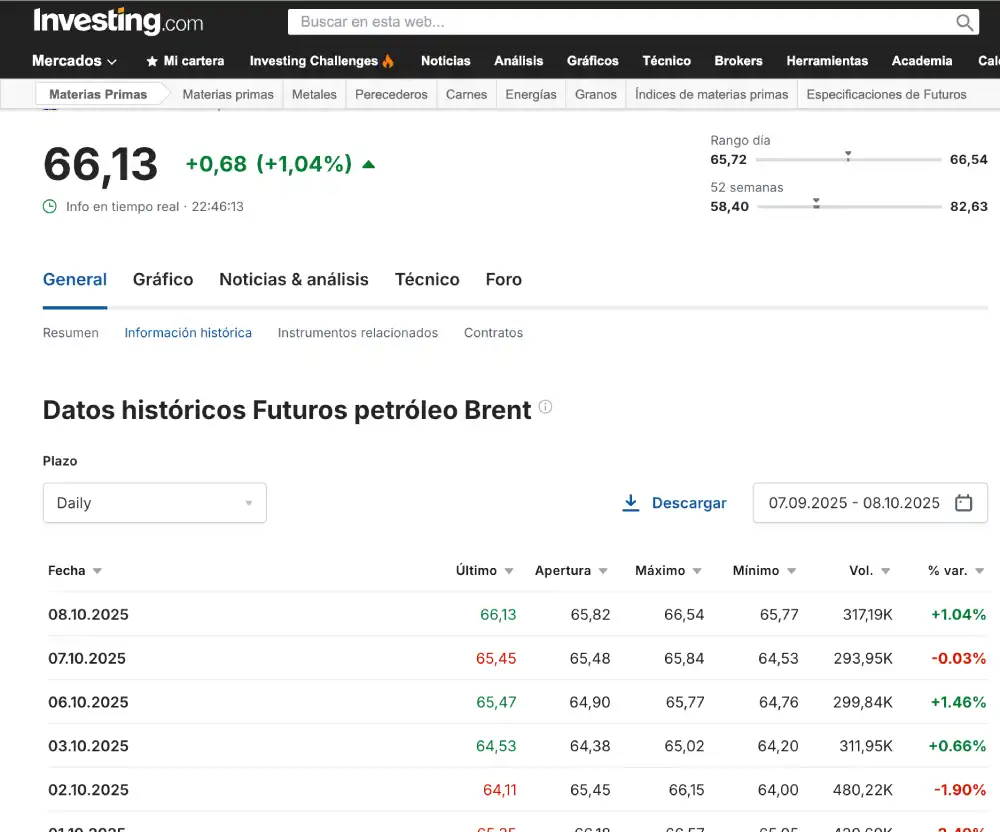Click the Buscar en esta web search field
This screenshot has height=832, width=1000.
click(620, 22)
